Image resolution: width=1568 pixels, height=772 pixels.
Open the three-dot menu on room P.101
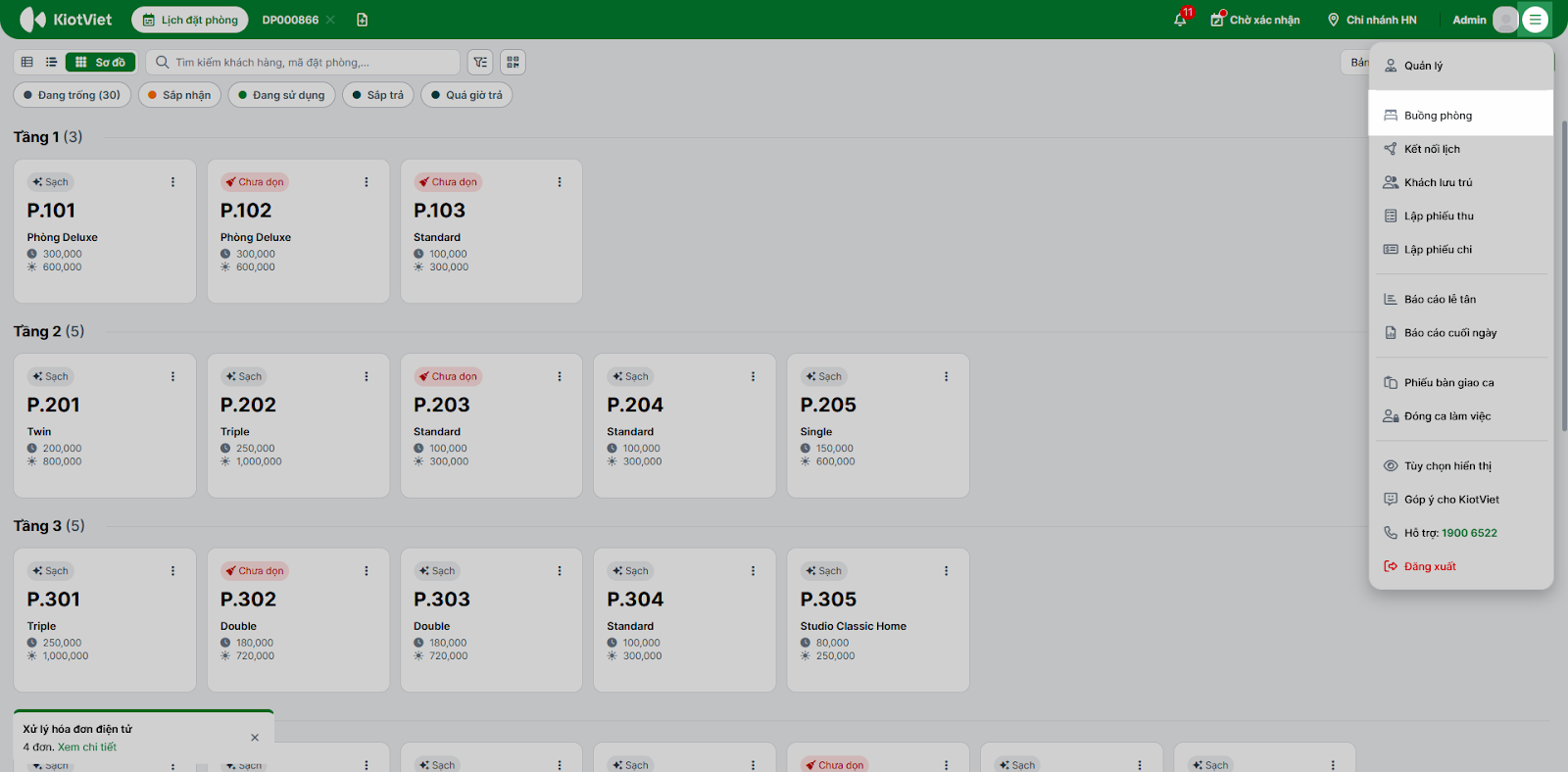point(172,182)
